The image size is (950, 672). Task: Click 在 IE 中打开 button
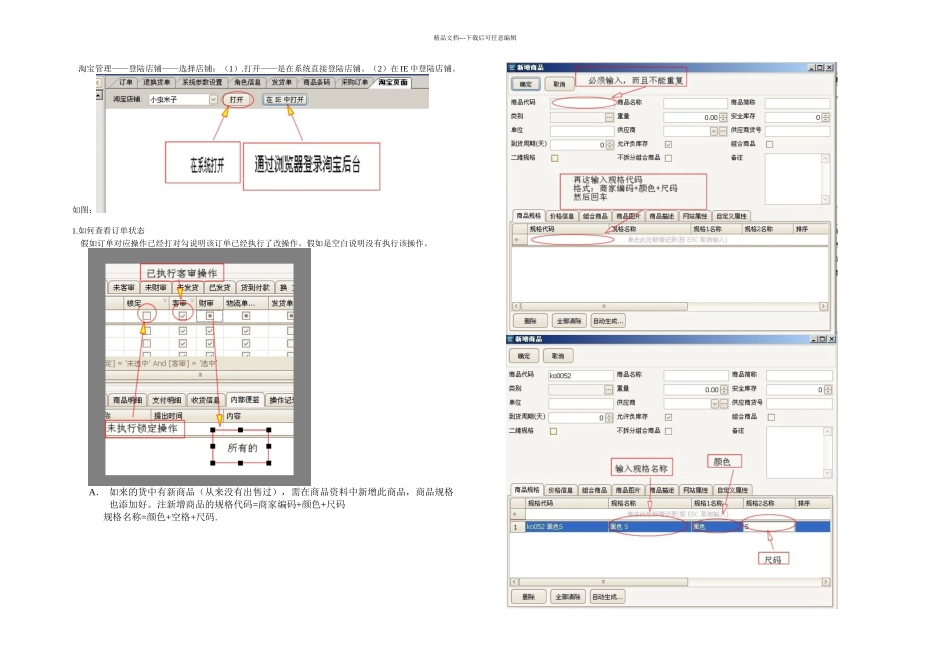coord(285,99)
